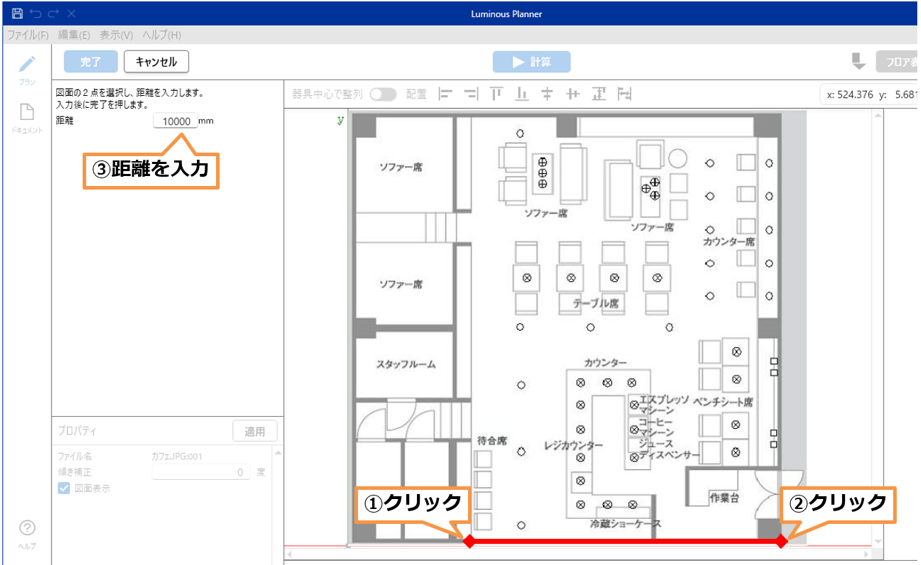Open the ヘルプ question mark icon

pyautogui.click(x=27, y=530)
